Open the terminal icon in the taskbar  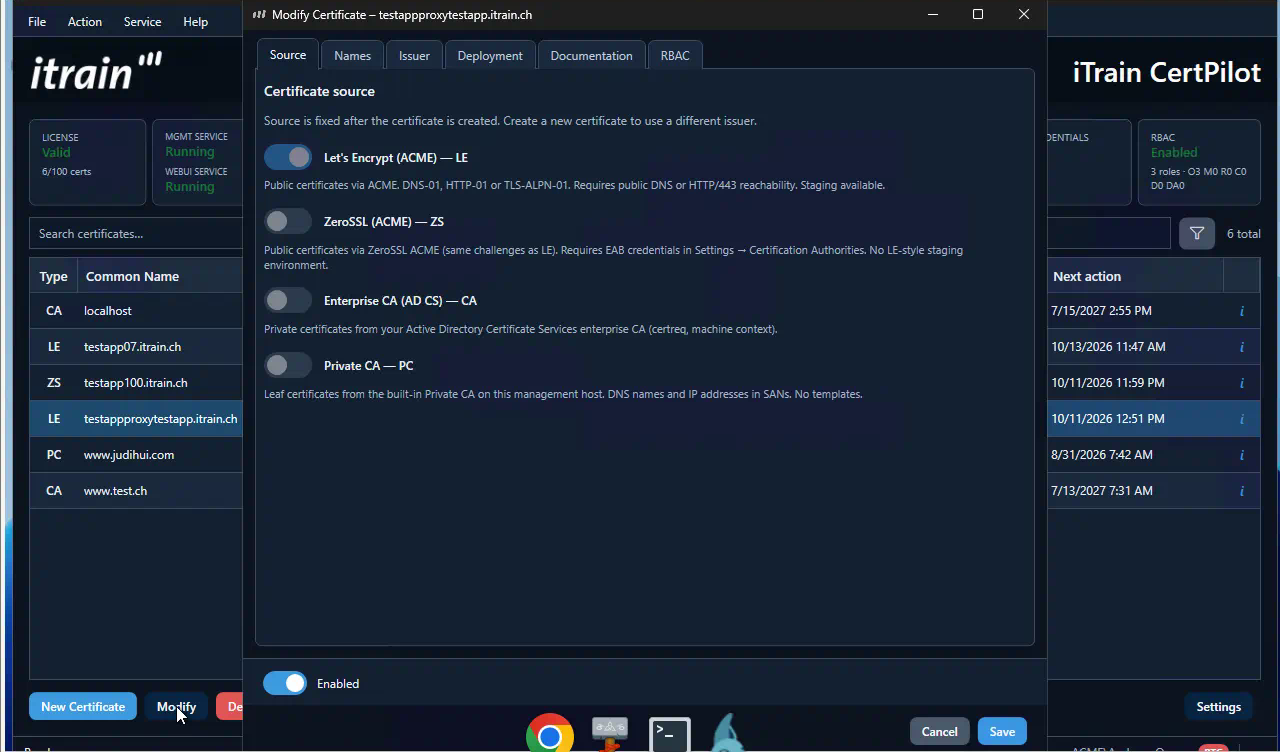pos(669,735)
